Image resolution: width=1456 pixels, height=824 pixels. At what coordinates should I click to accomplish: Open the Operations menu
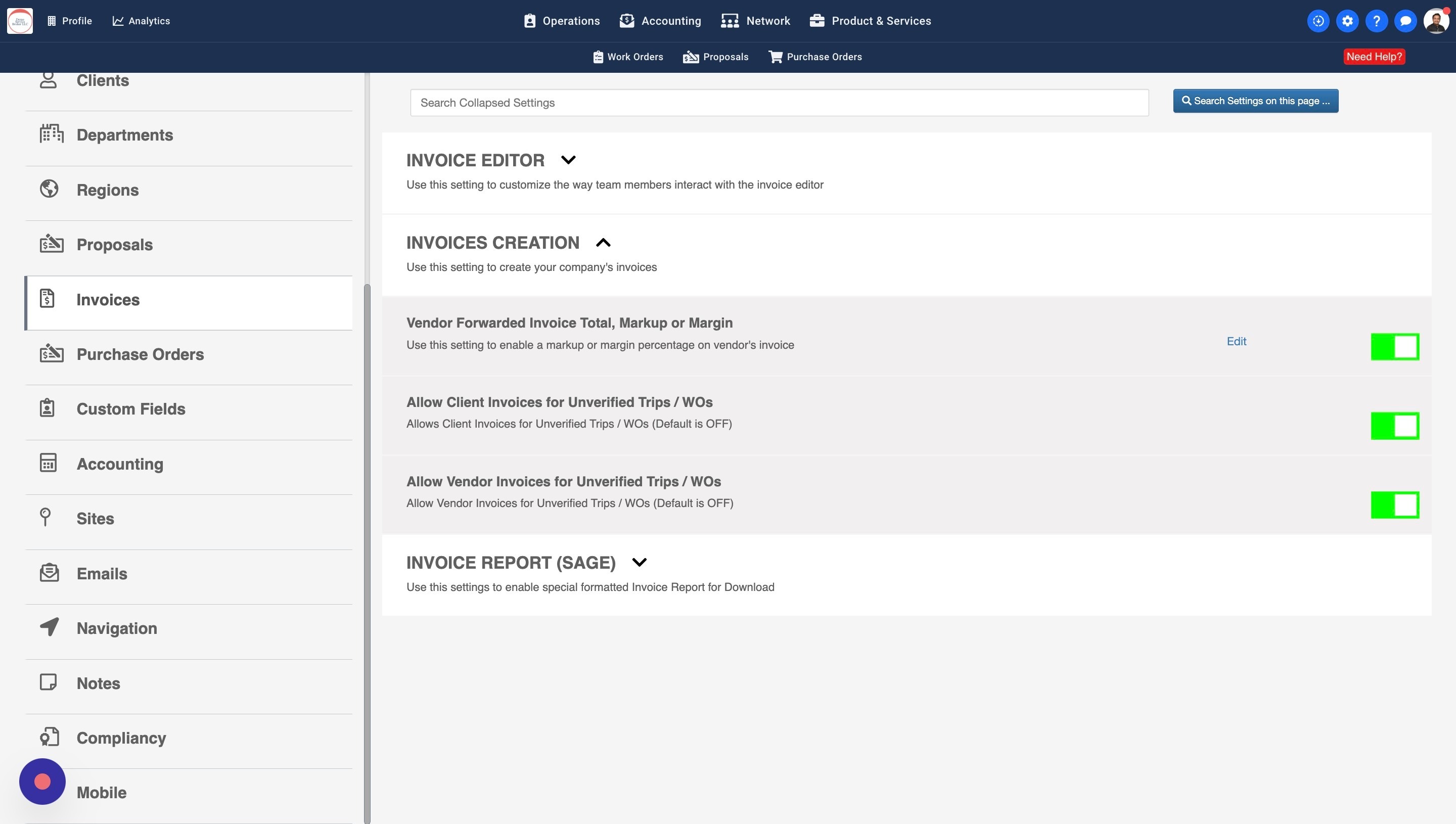pyautogui.click(x=561, y=21)
